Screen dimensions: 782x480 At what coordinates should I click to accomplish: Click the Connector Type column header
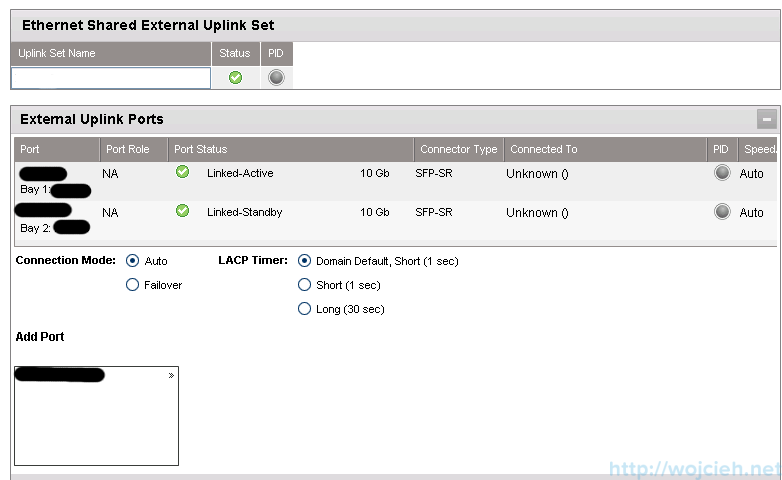tap(458, 149)
